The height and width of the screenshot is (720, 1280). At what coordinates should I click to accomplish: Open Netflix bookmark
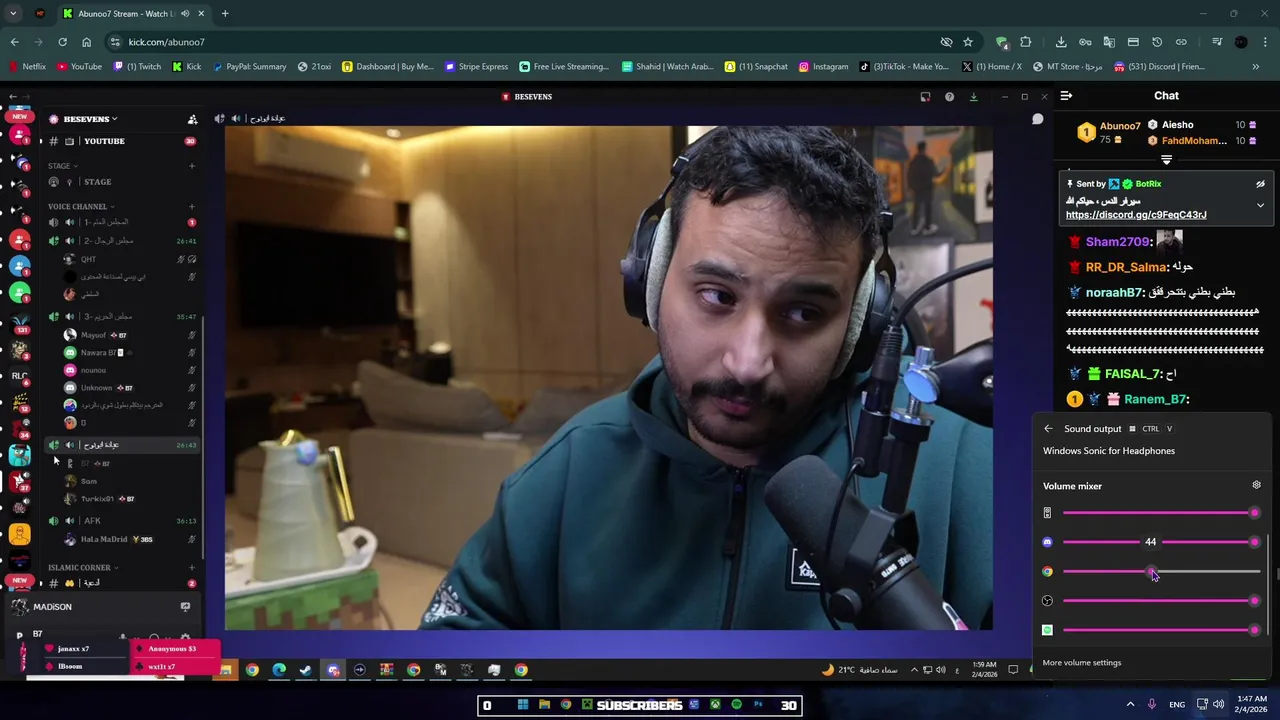point(27,67)
